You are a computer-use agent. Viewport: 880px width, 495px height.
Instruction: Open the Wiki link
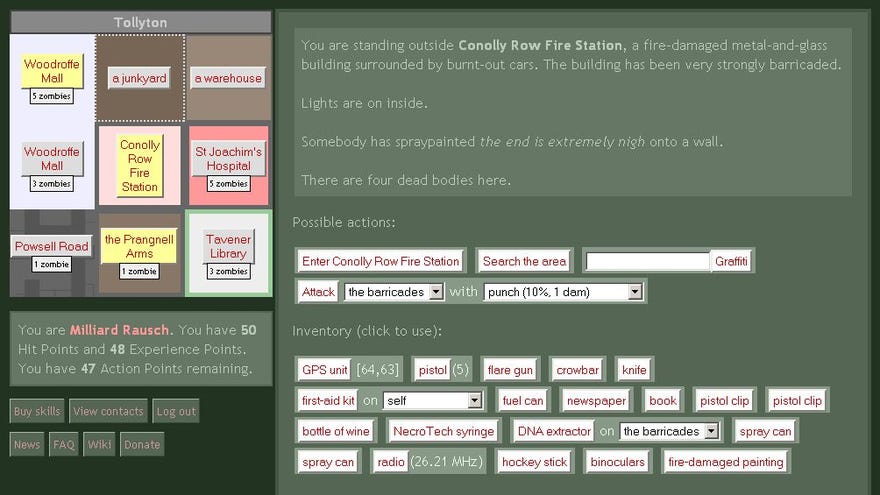coord(99,445)
